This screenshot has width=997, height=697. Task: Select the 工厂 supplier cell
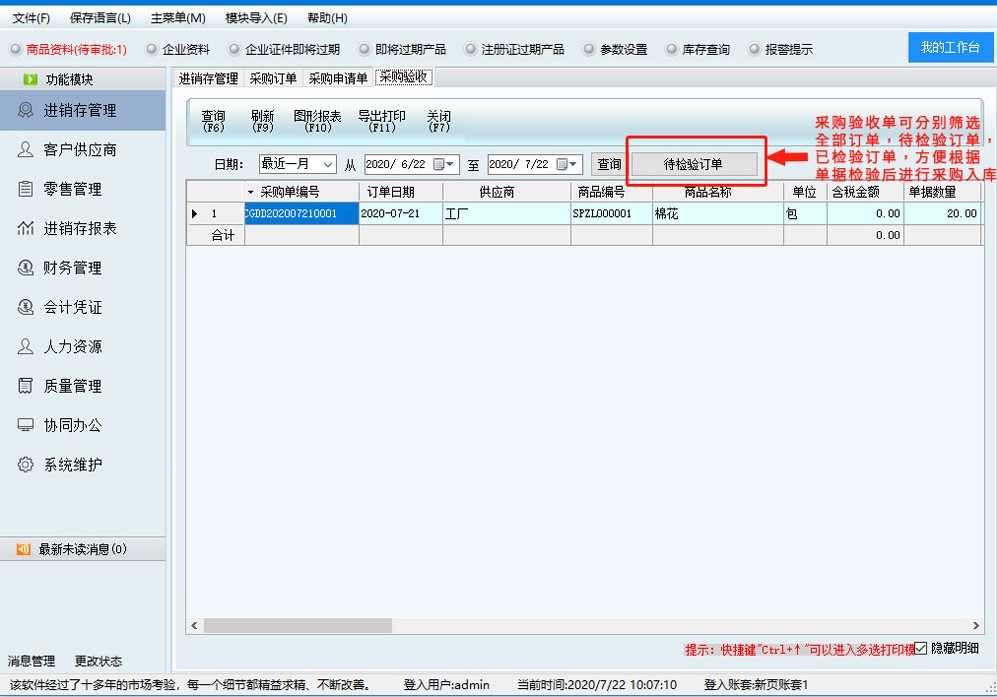pyautogui.click(x=507, y=214)
